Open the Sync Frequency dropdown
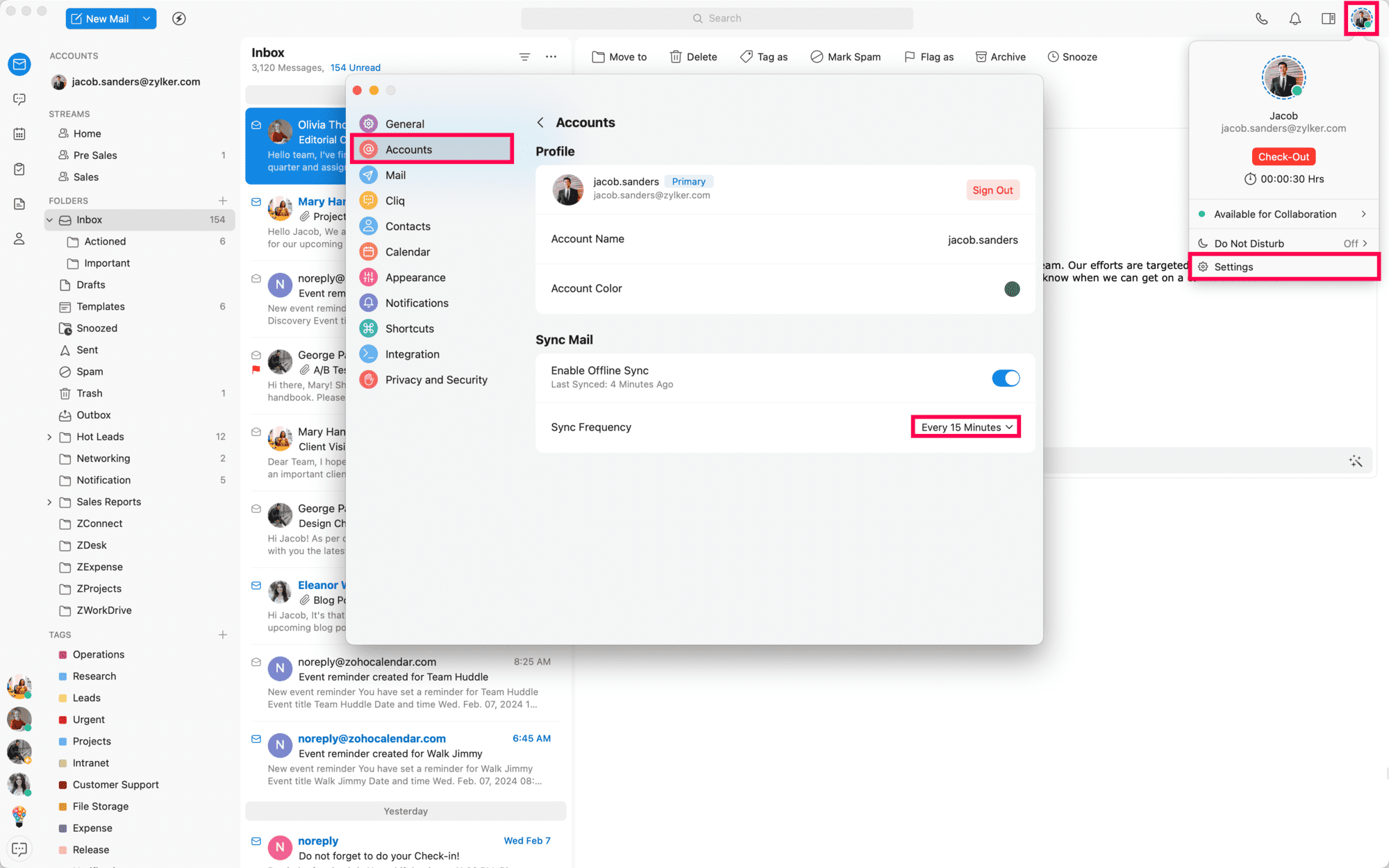This screenshot has width=1389, height=868. [x=965, y=427]
